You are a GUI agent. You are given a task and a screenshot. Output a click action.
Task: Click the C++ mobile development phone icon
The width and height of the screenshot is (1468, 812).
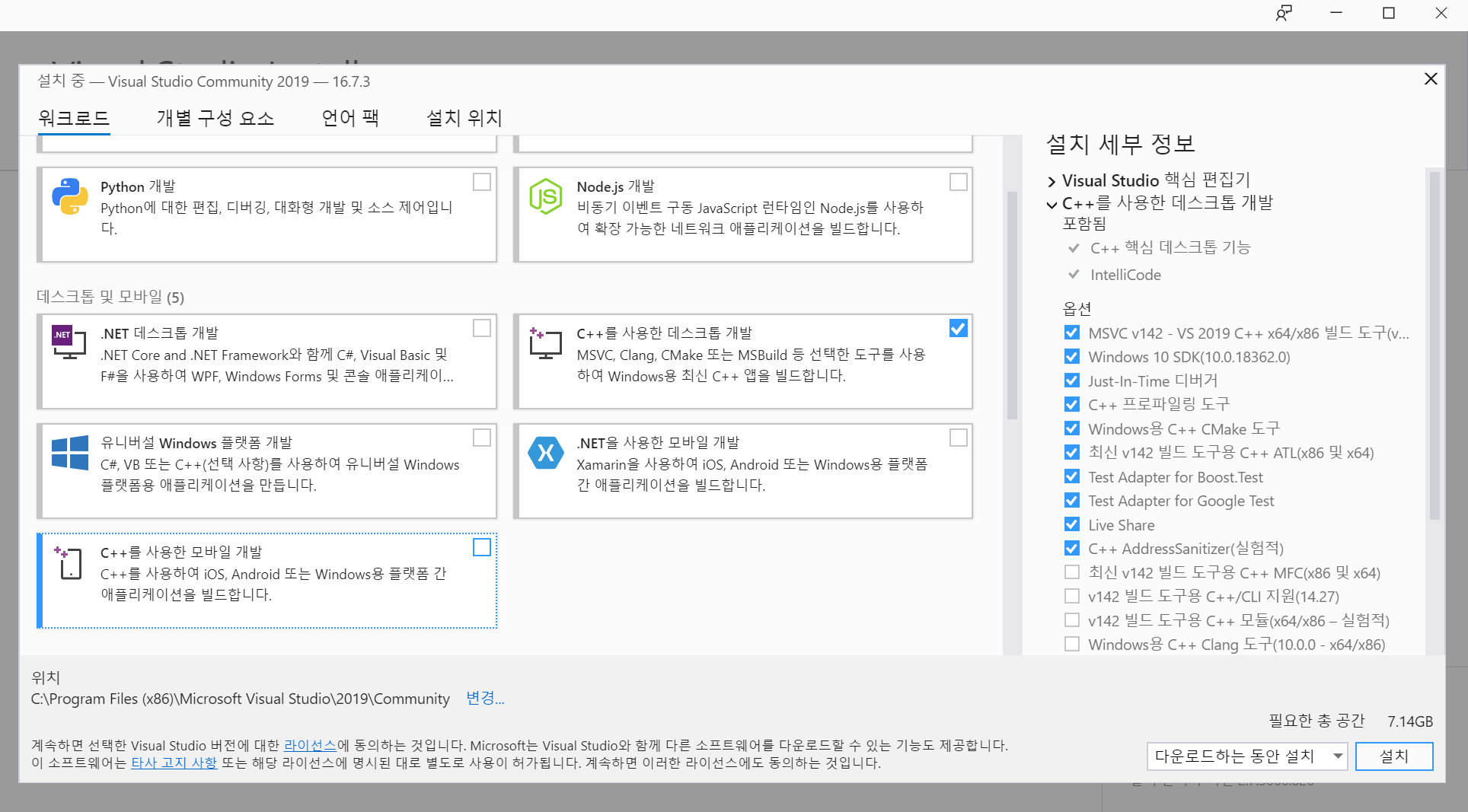click(69, 562)
